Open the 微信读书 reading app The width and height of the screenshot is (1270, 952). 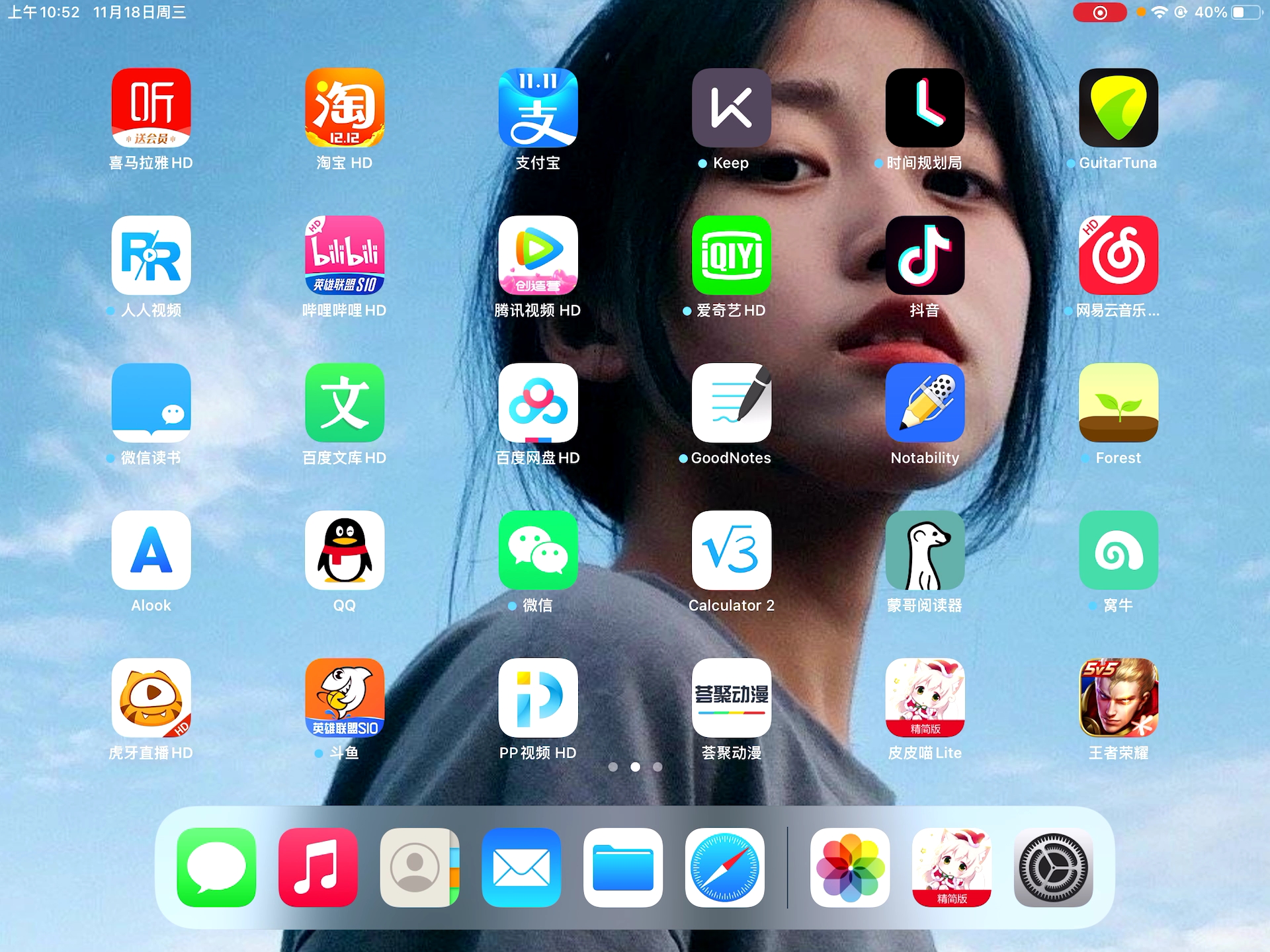151,402
